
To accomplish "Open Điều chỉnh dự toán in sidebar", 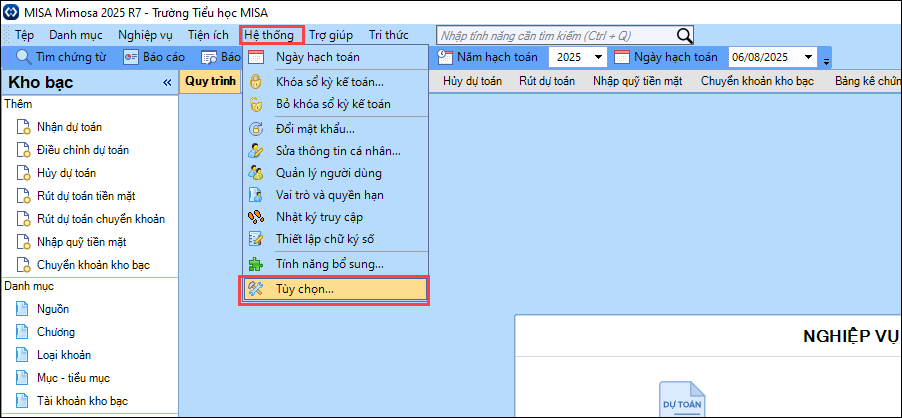I will pyautogui.click(x=83, y=150).
